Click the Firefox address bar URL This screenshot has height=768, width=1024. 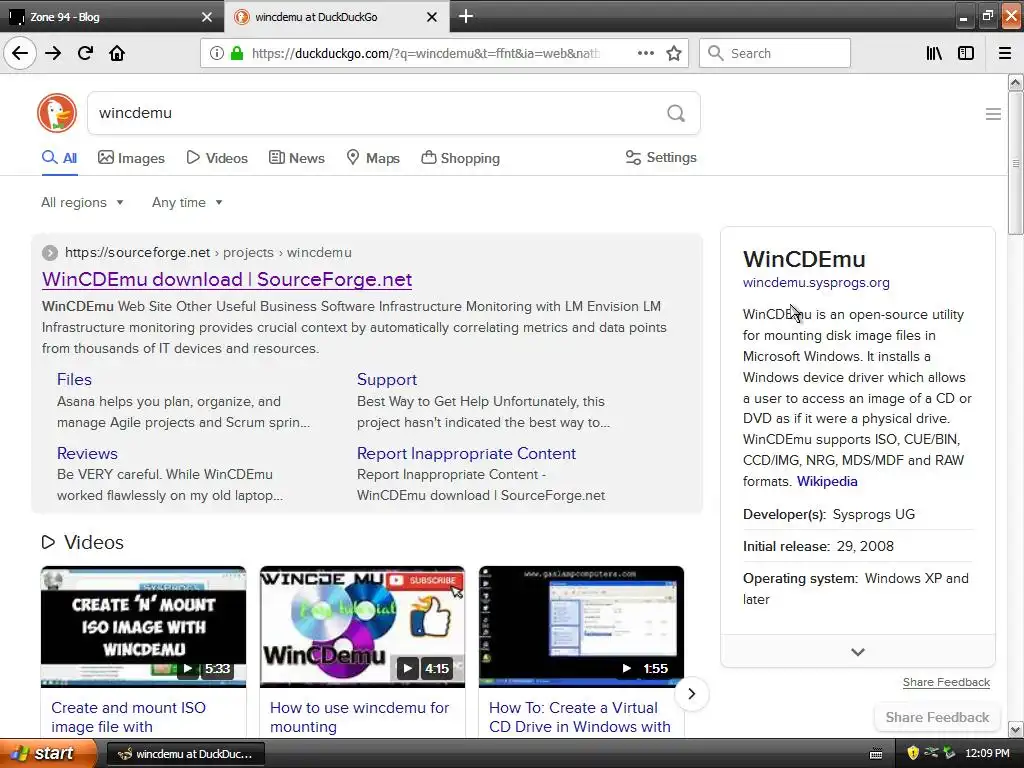425,54
